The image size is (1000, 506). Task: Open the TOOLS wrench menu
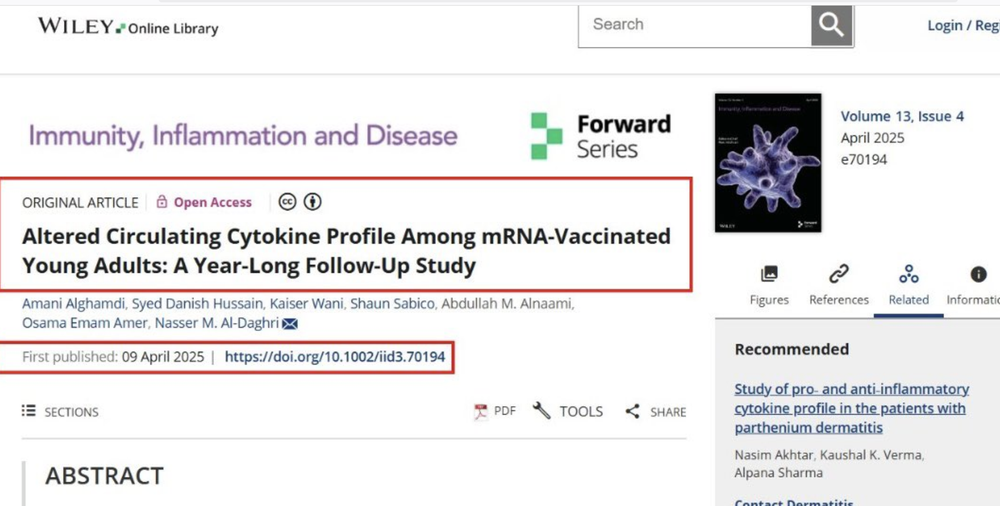tap(568, 411)
